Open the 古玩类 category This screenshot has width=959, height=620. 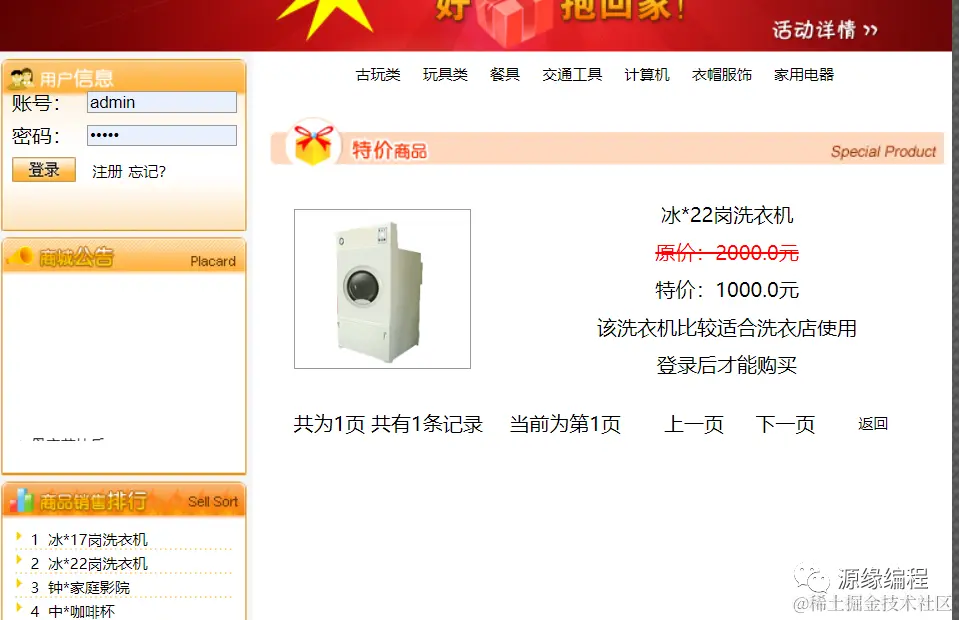(378, 75)
